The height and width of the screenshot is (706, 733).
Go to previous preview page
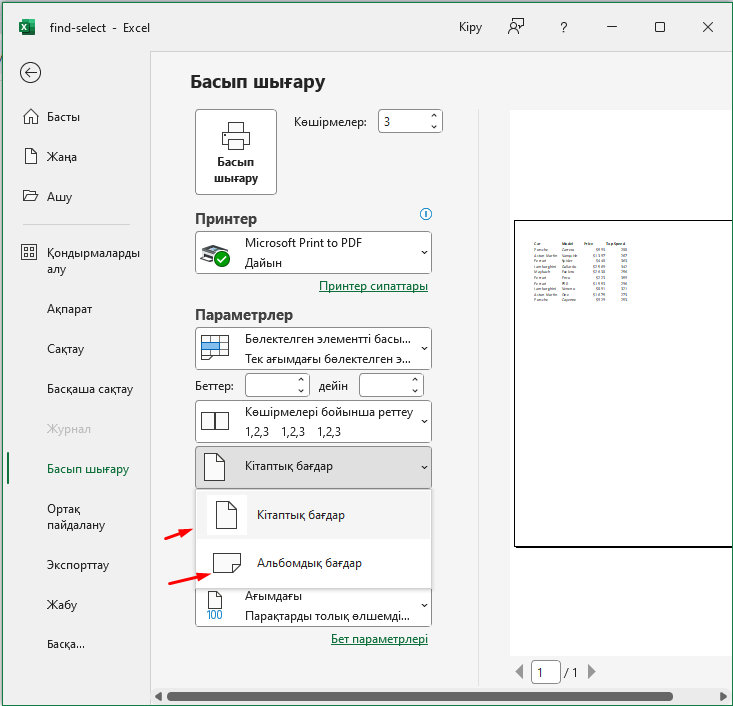tap(519, 672)
